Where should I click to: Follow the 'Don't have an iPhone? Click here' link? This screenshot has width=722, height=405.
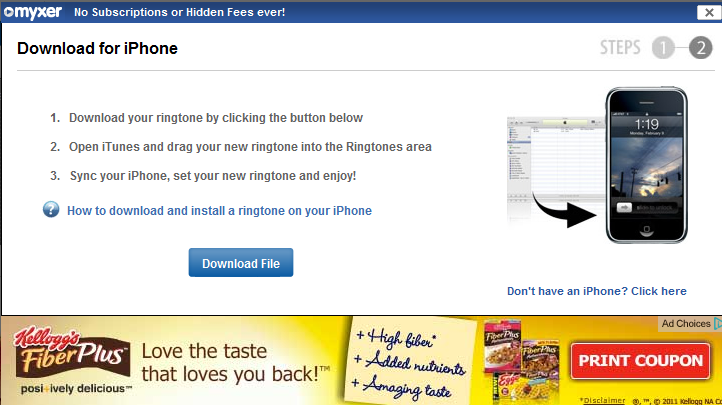pyautogui.click(x=597, y=291)
